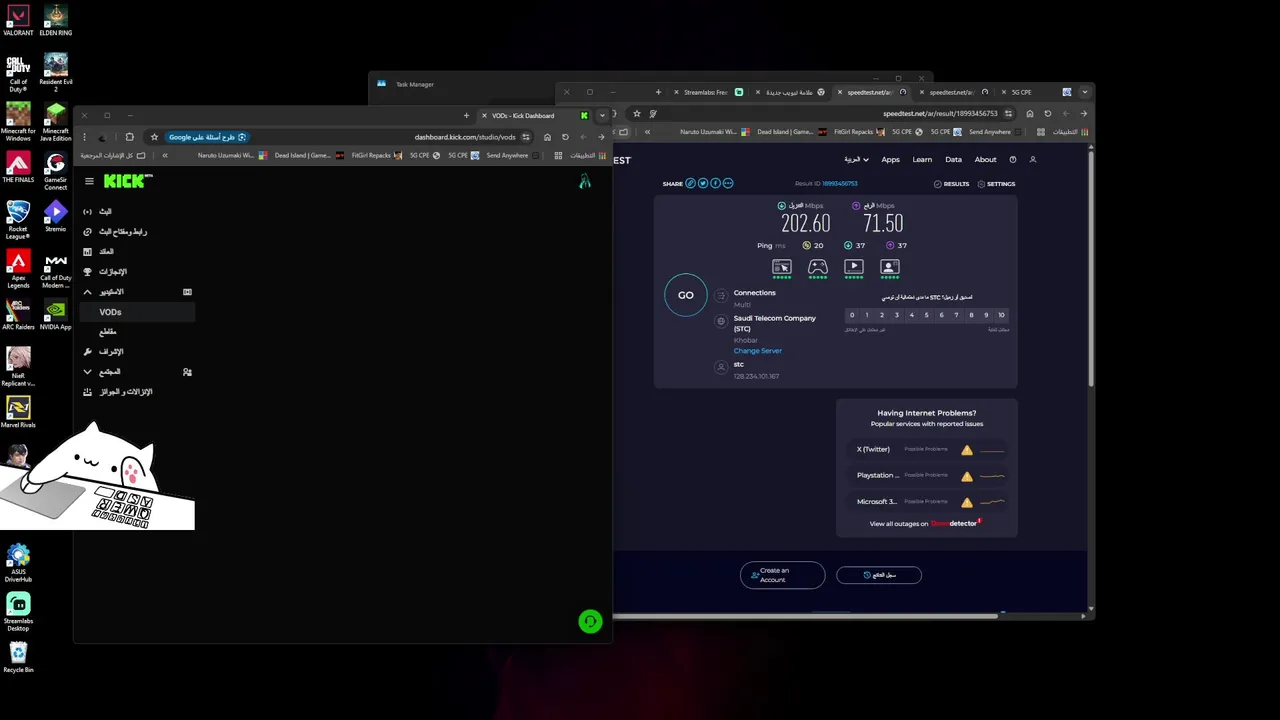
Task: Expand the bookmarks overflow chevron in Kick window
Action: click(x=165, y=156)
